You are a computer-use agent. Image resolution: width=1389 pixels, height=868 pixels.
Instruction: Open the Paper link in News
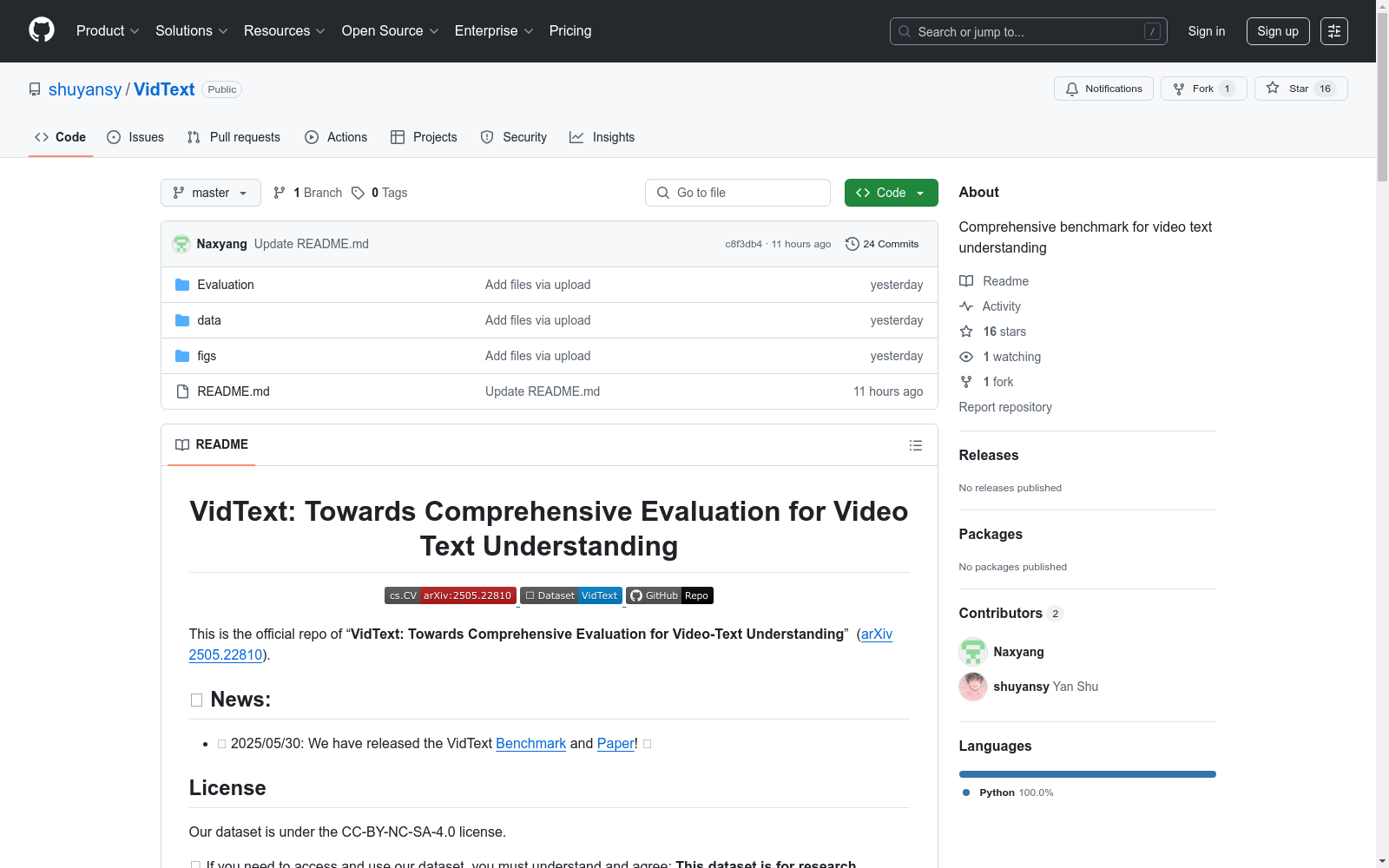(616, 744)
